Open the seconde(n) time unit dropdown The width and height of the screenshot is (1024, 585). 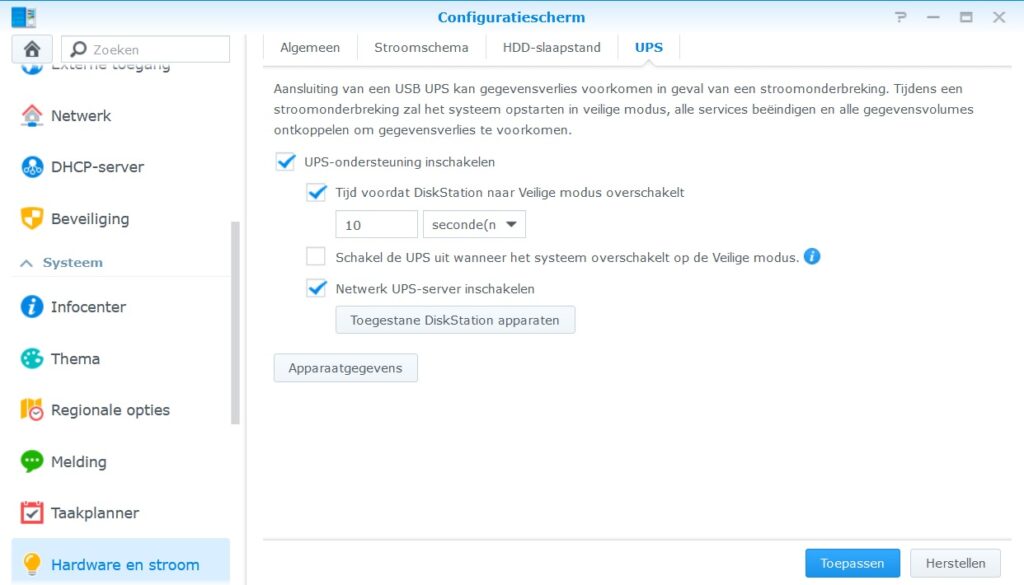tap(475, 225)
